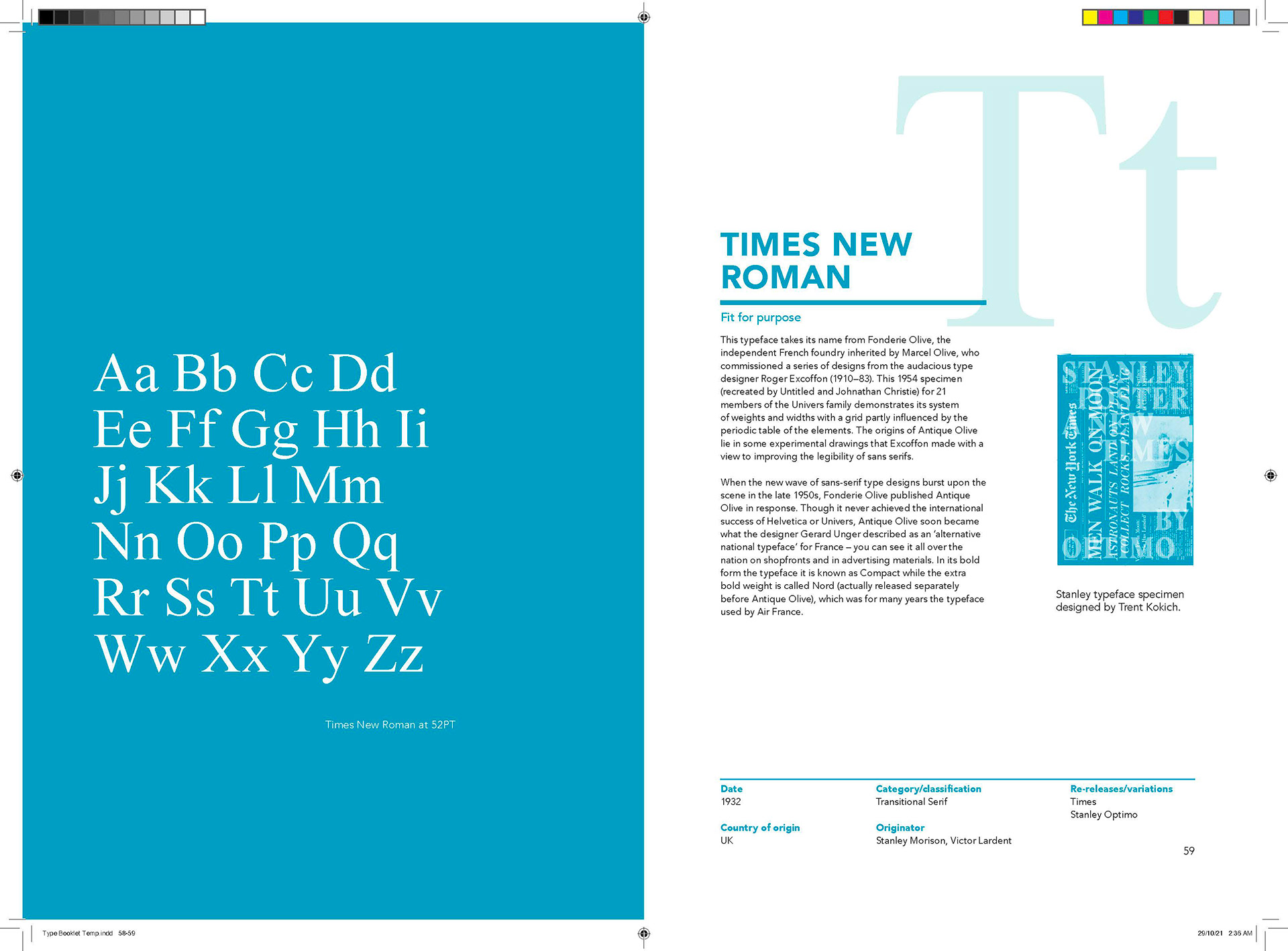Click the 'Originator' label

point(900,828)
